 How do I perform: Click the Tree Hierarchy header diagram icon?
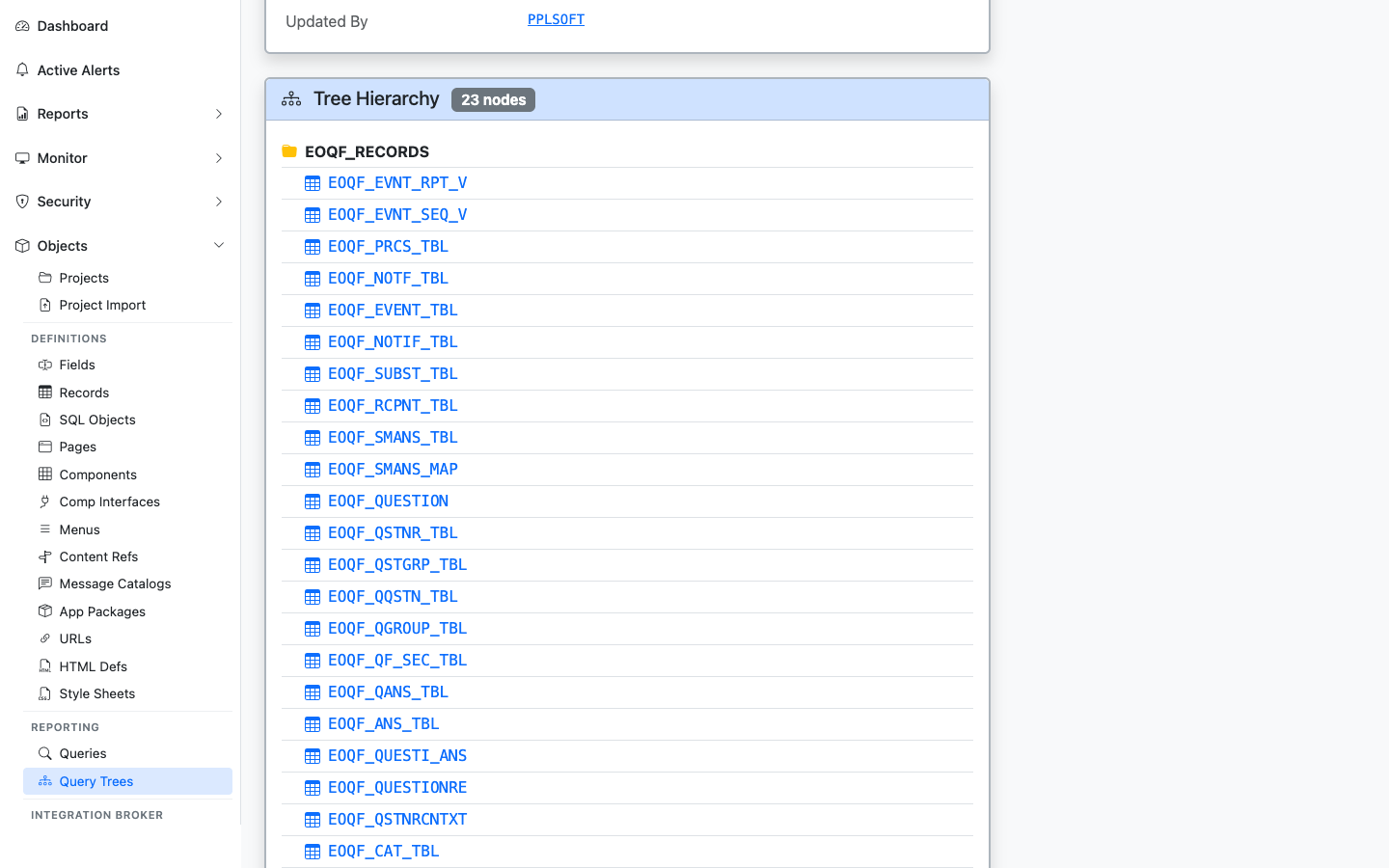(291, 99)
